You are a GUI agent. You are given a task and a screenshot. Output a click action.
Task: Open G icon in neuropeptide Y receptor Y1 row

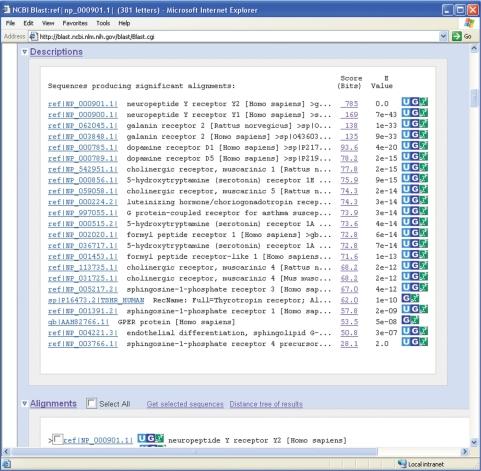414,113
